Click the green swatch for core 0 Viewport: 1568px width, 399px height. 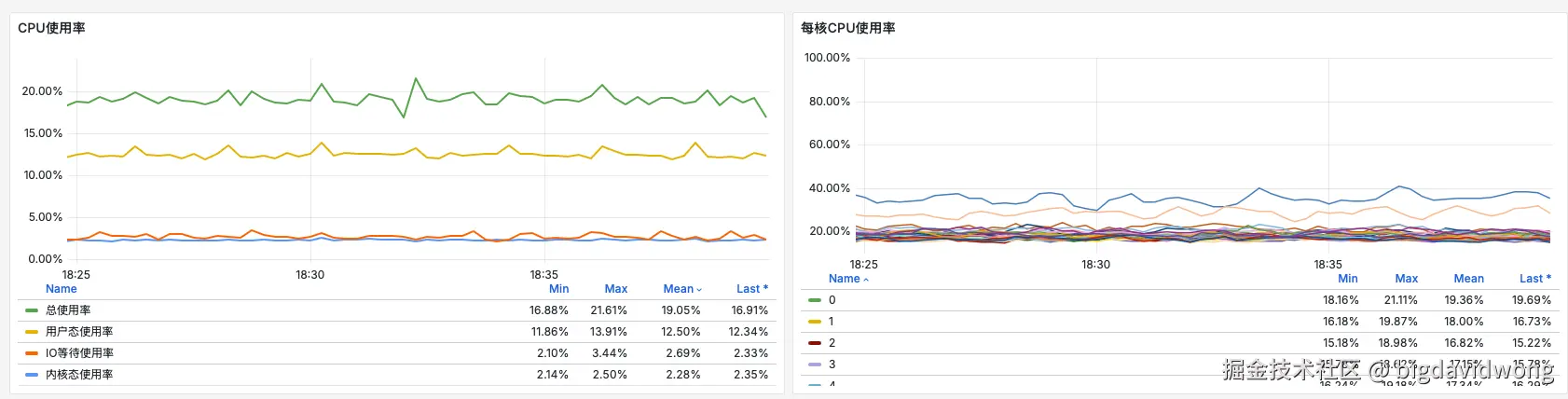[x=815, y=300]
